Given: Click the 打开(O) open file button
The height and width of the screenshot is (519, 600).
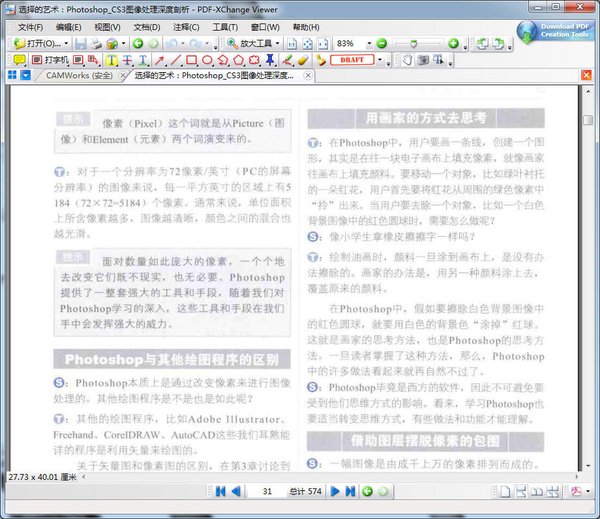Looking at the screenshot, I should (x=37, y=43).
